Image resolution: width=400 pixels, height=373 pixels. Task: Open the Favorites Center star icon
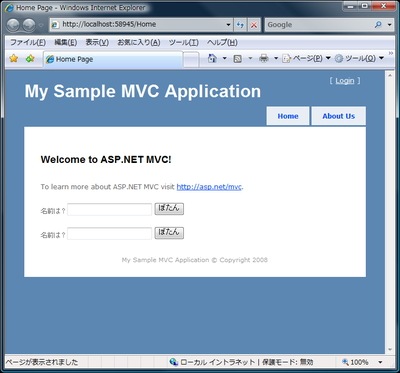tap(13, 59)
